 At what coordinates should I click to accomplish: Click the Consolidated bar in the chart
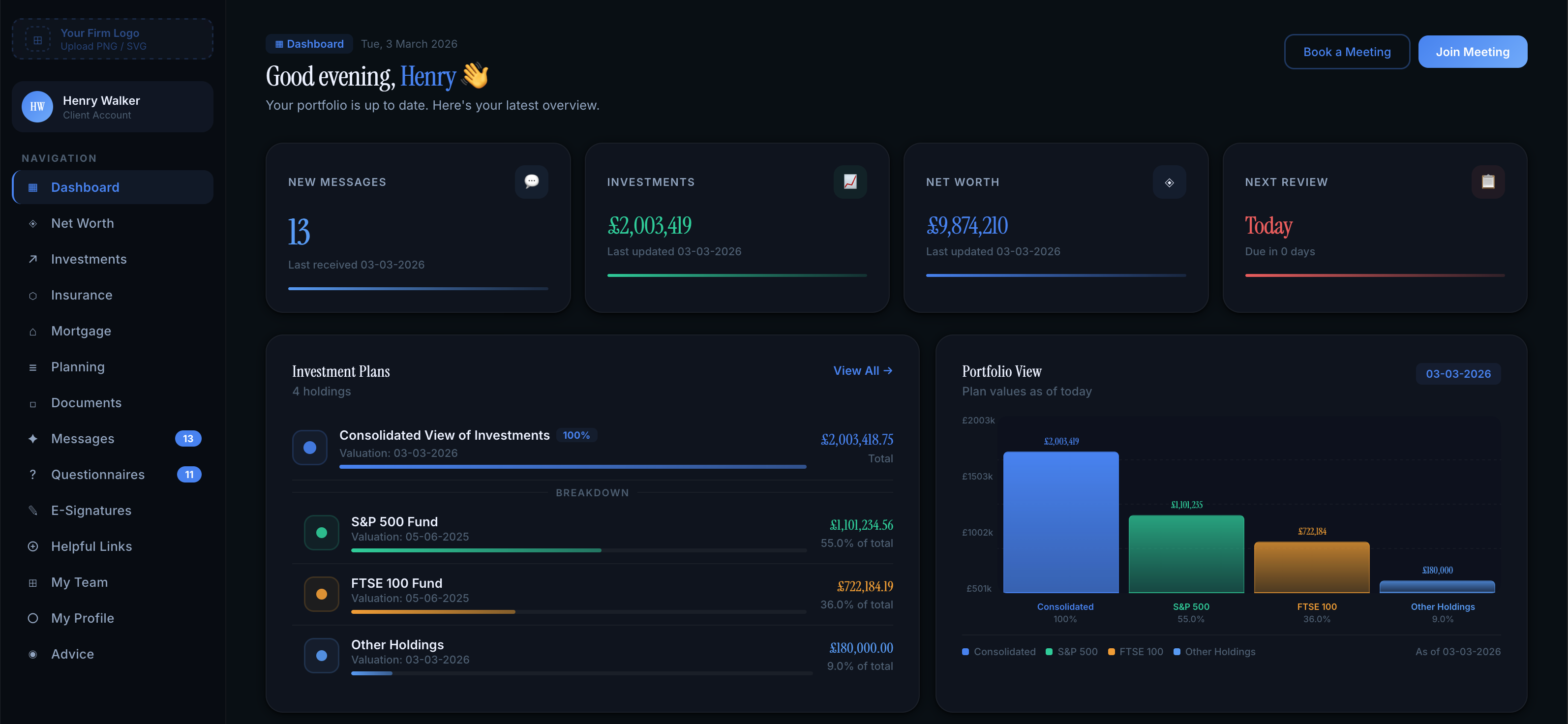(x=1060, y=522)
